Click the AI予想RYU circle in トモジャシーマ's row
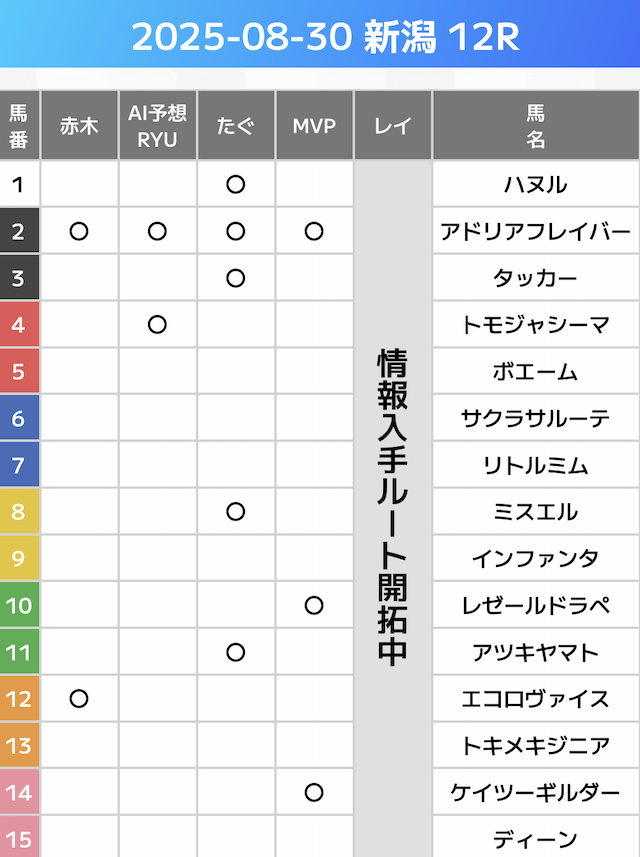Screen dimensions: 640x857 [157, 325]
